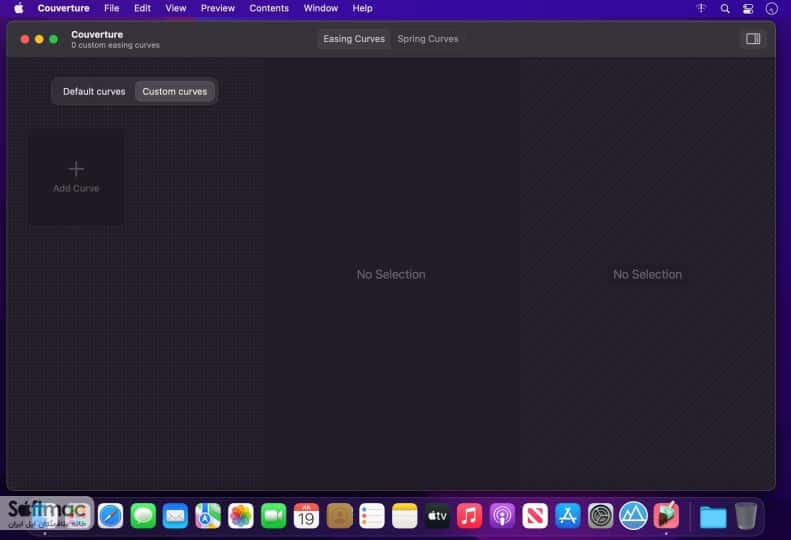Open Maps from the dock
Image resolution: width=791 pixels, height=540 pixels.
point(208,516)
